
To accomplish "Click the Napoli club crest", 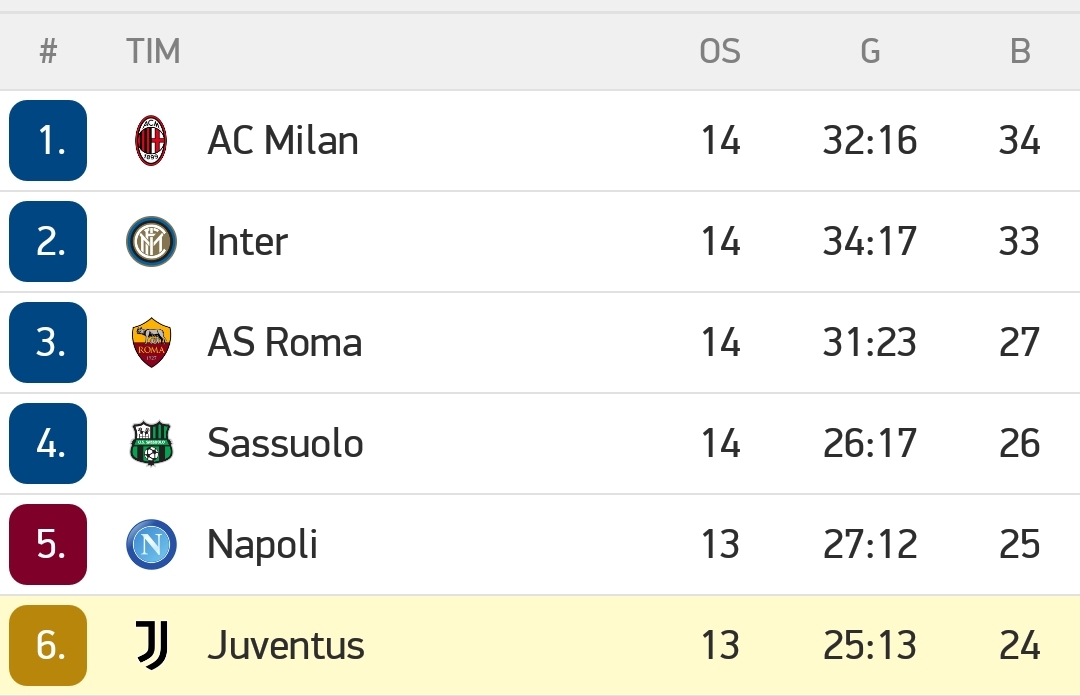I will tap(152, 544).
